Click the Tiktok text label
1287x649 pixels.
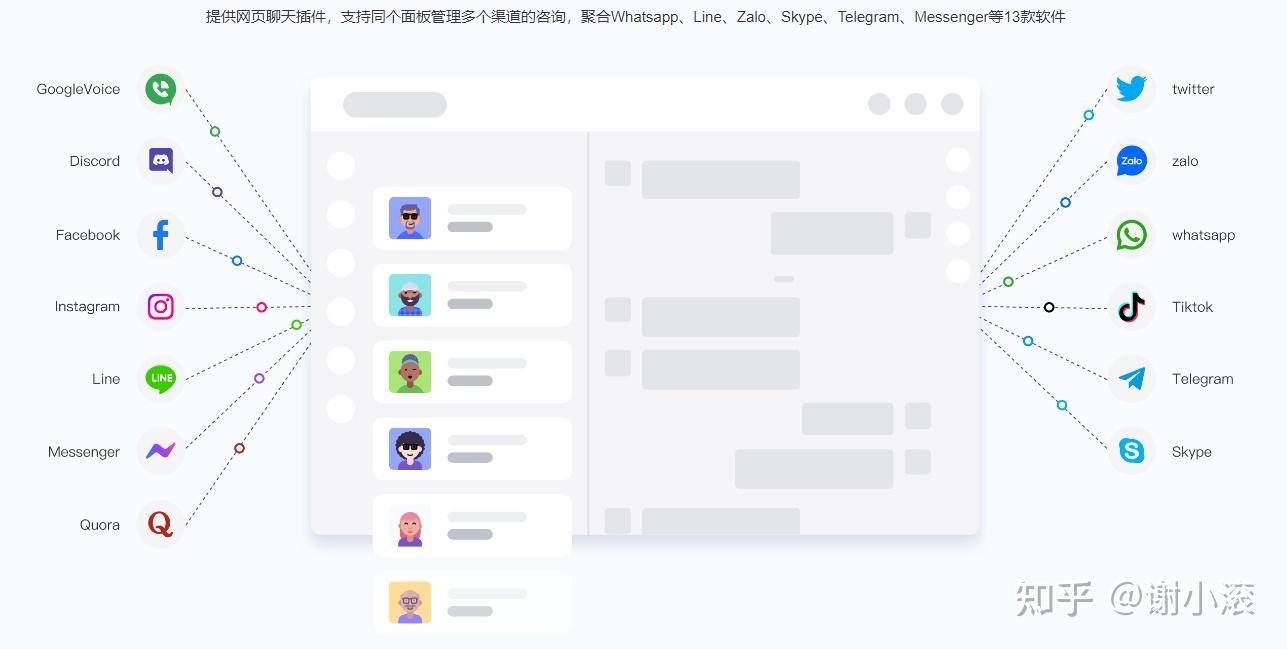(1192, 307)
